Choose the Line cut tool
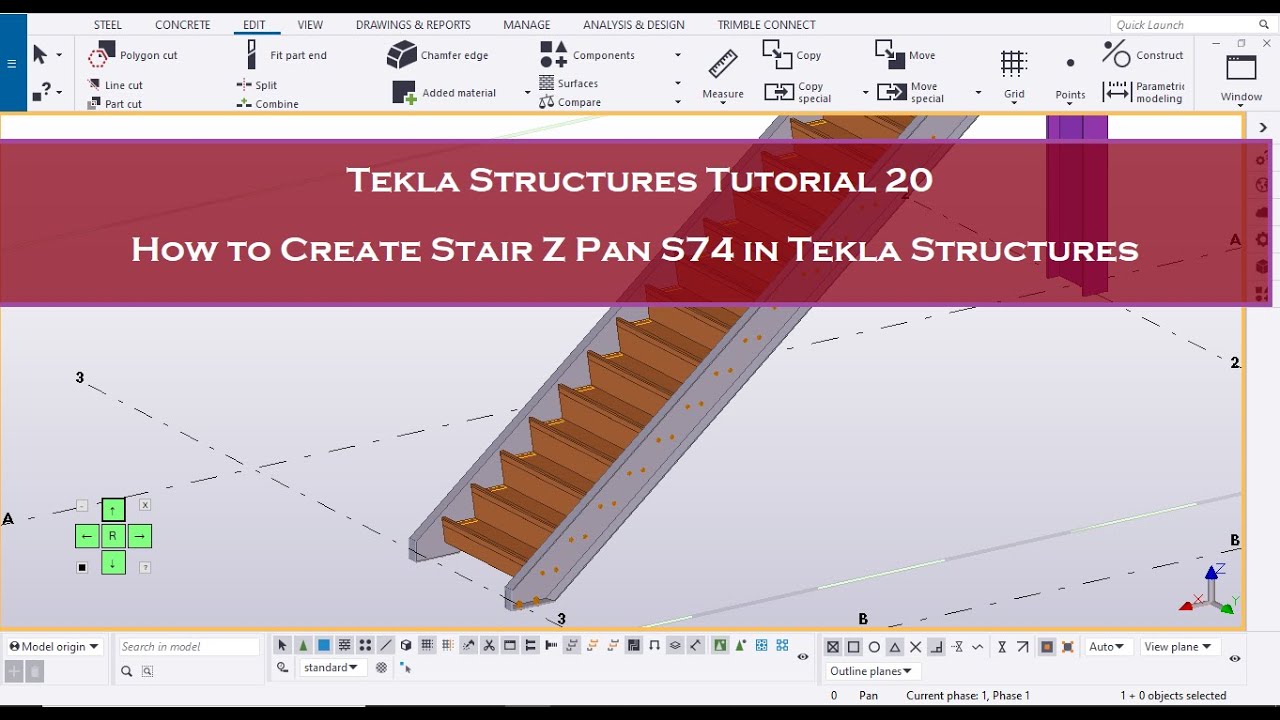The image size is (1280, 720). (x=115, y=85)
